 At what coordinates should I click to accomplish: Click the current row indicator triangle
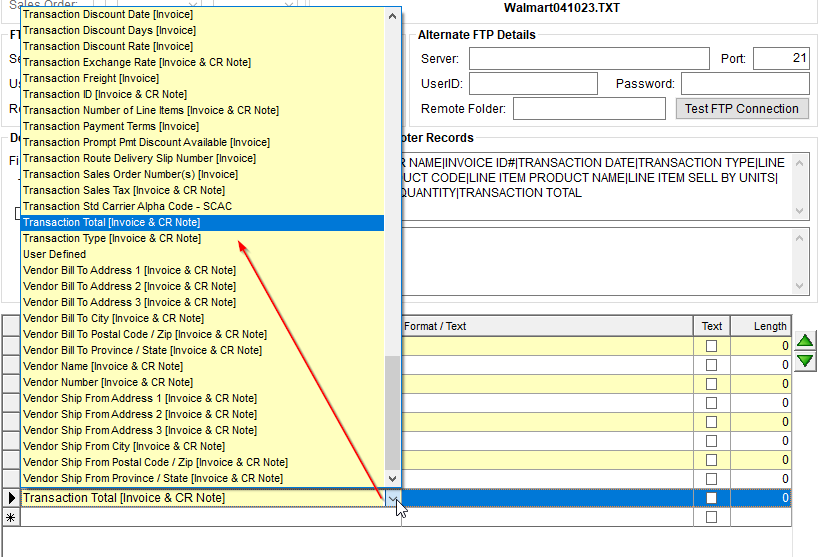point(11,497)
